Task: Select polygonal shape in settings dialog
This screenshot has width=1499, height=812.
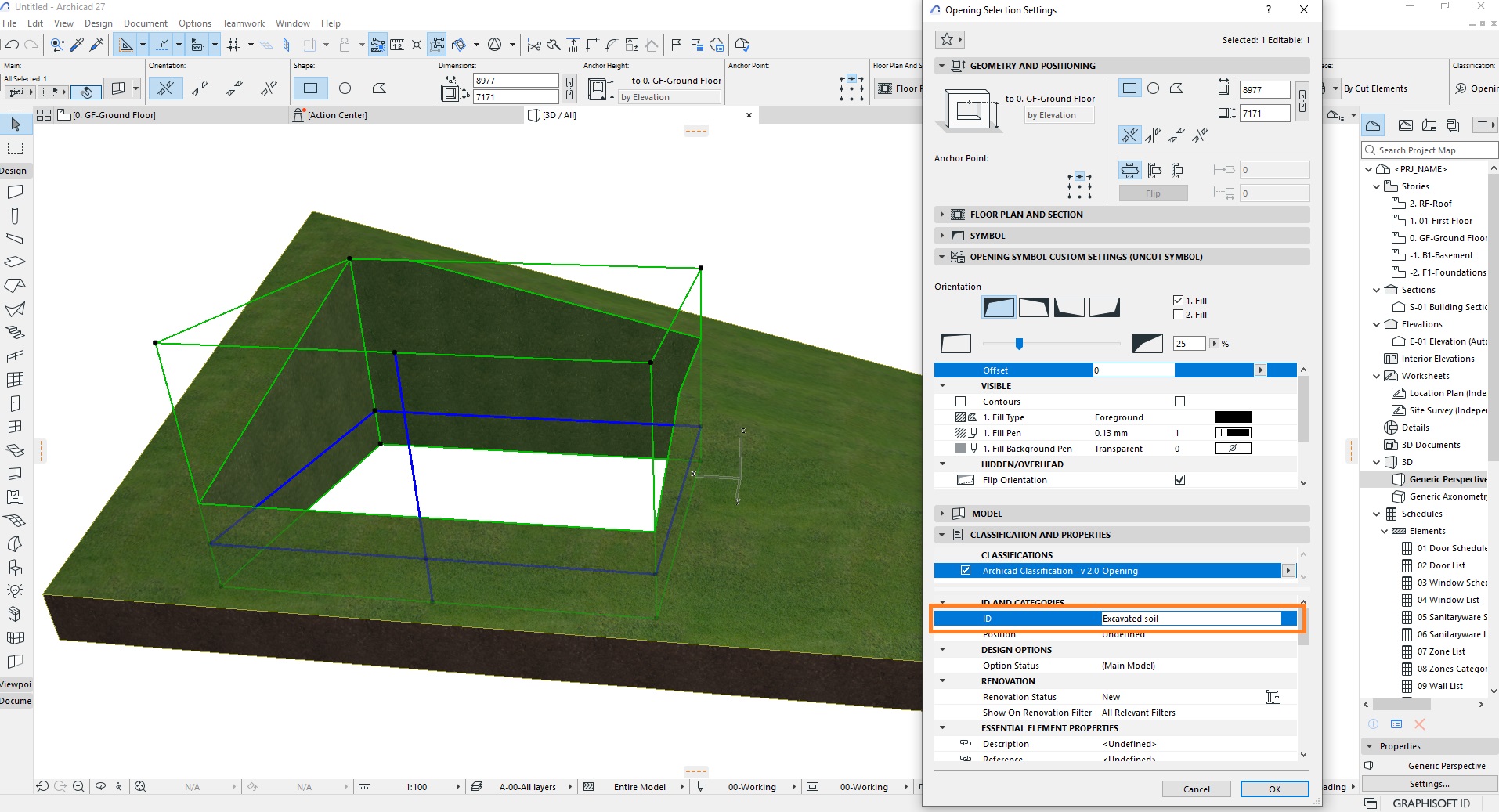Action: point(1176,88)
